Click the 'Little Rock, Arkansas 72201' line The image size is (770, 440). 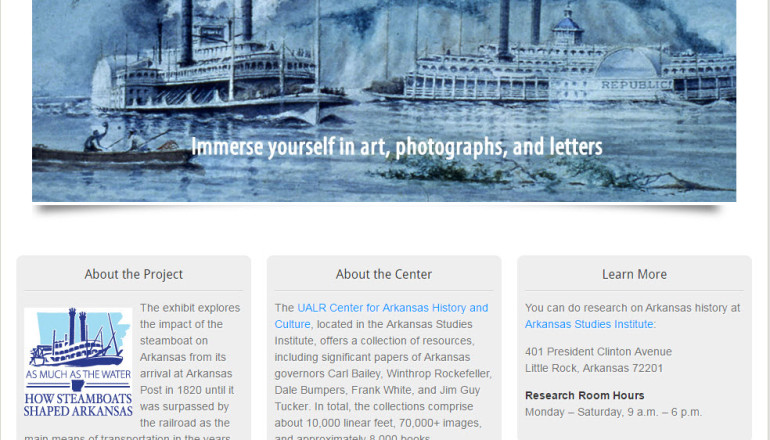[594, 368]
